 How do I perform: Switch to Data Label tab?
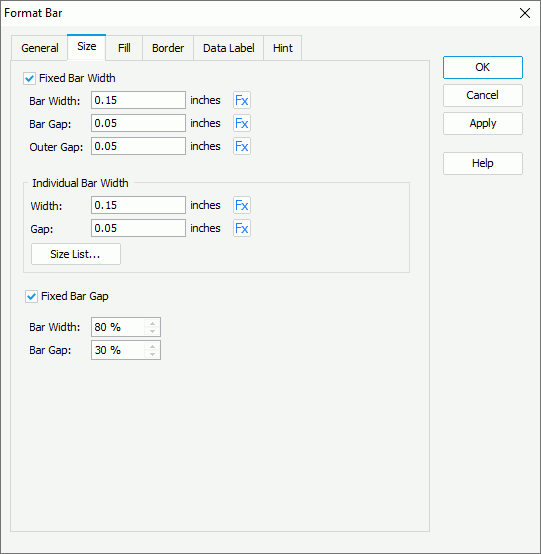tap(229, 48)
